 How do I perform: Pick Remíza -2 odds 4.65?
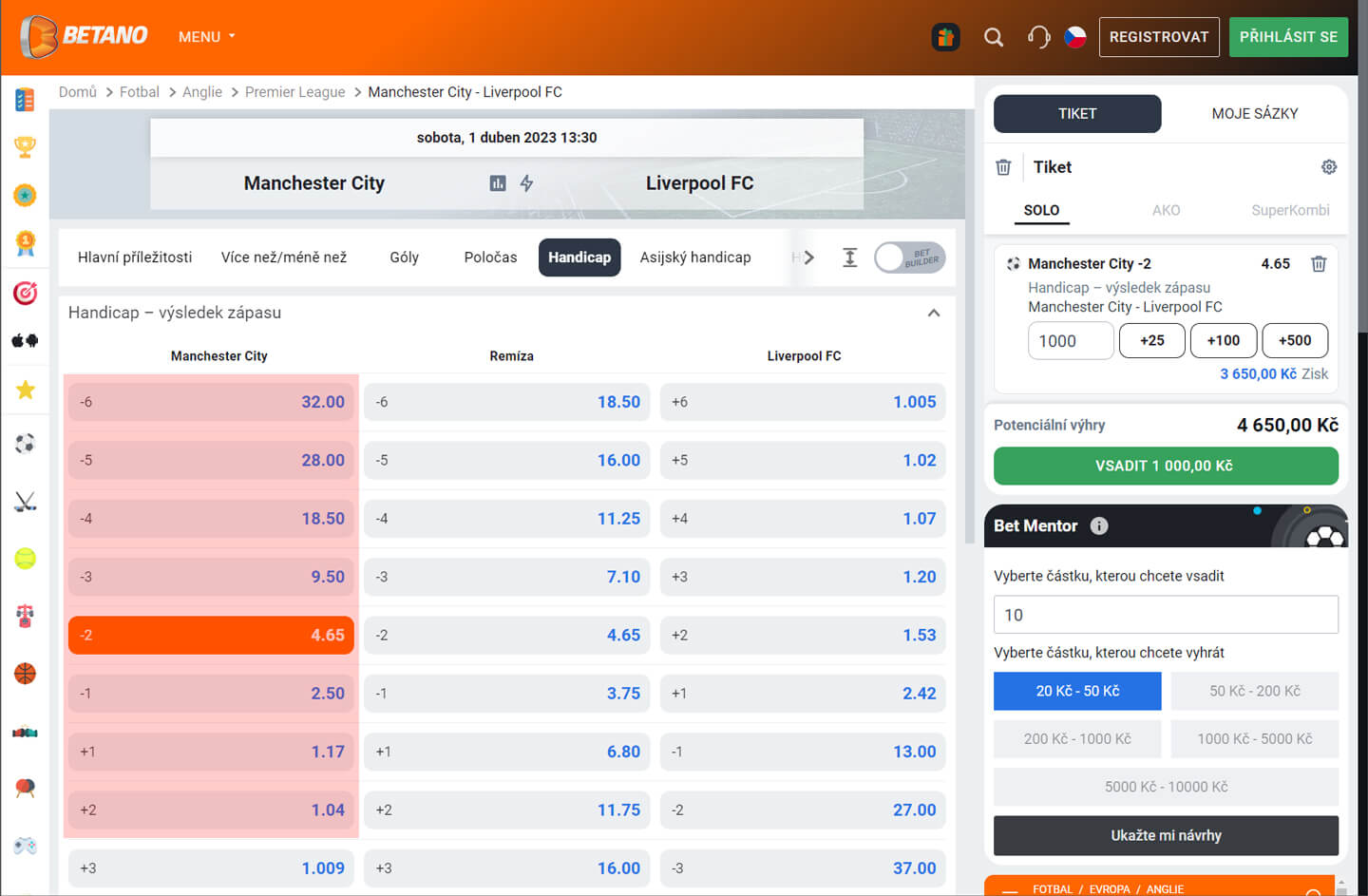click(507, 635)
